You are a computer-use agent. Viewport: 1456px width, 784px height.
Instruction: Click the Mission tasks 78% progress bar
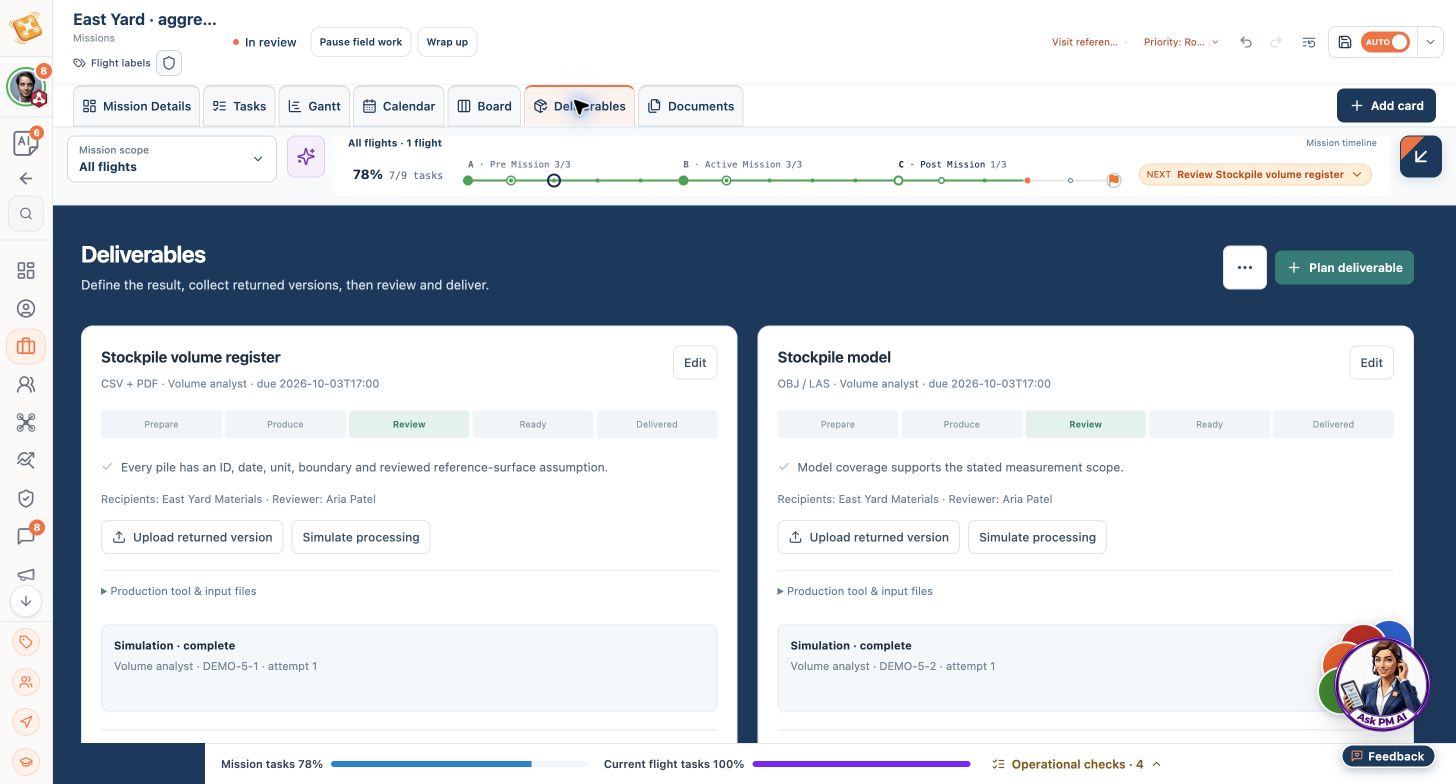tap(461, 764)
